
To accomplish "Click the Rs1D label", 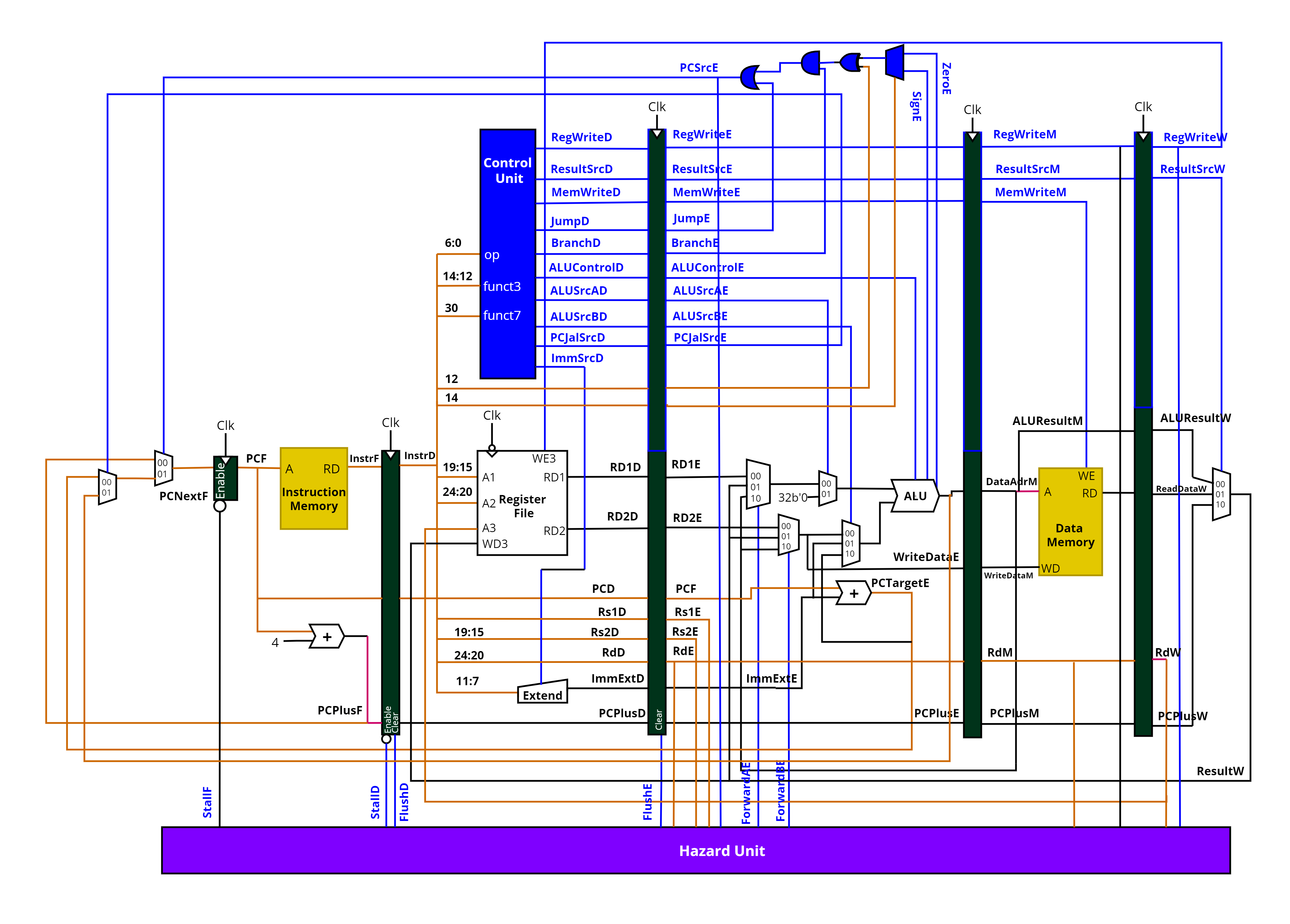I will 611,612.
